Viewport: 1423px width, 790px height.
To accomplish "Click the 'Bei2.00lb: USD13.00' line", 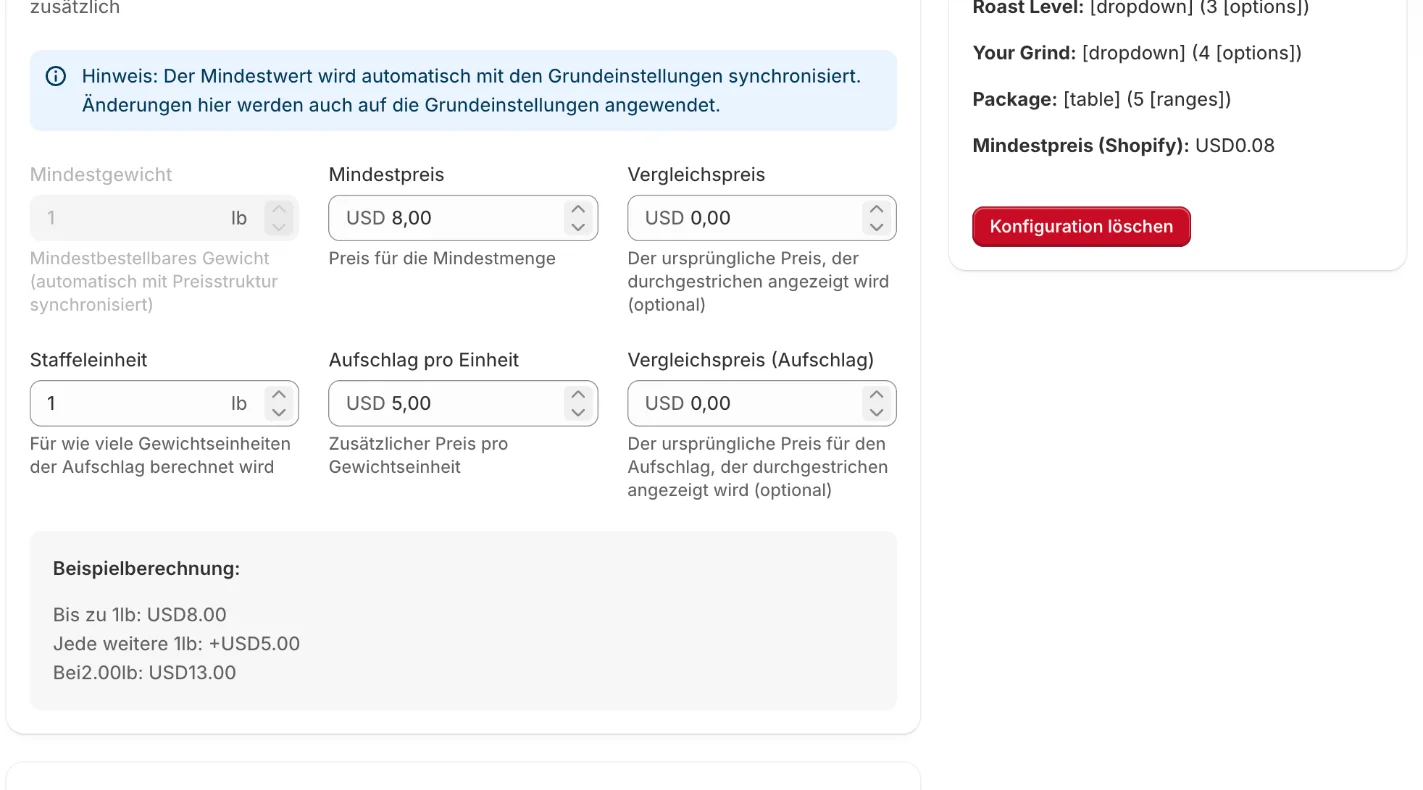I will click(144, 673).
